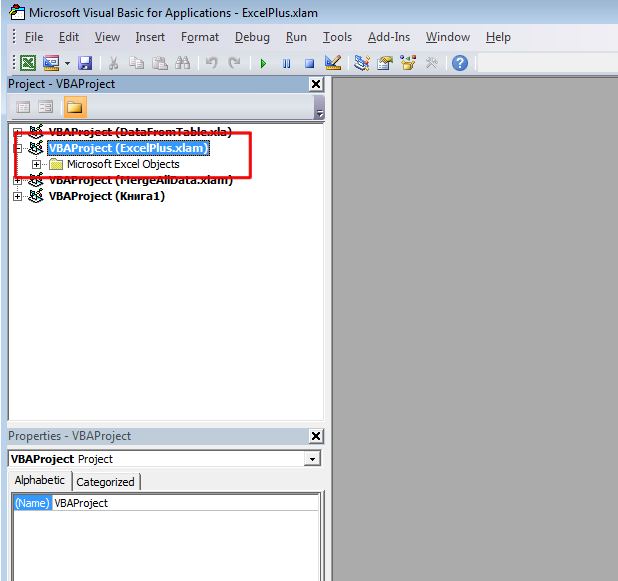Expand Microsoft Excel Objects folder

tap(36, 164)
